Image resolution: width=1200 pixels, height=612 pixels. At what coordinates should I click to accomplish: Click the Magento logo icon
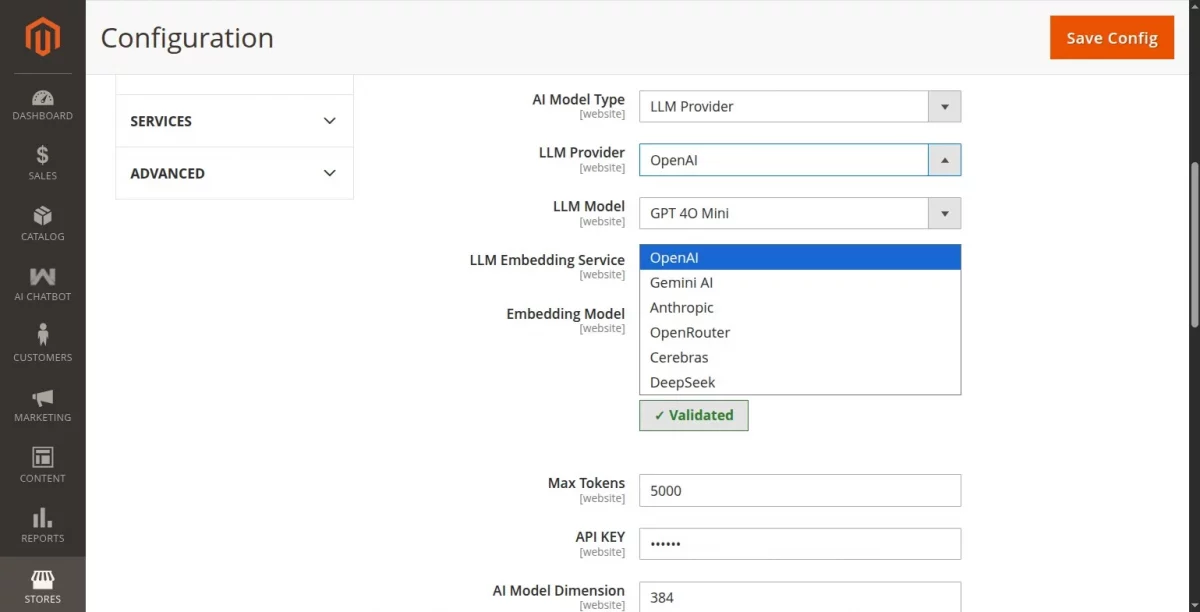[x=42, y=37]
